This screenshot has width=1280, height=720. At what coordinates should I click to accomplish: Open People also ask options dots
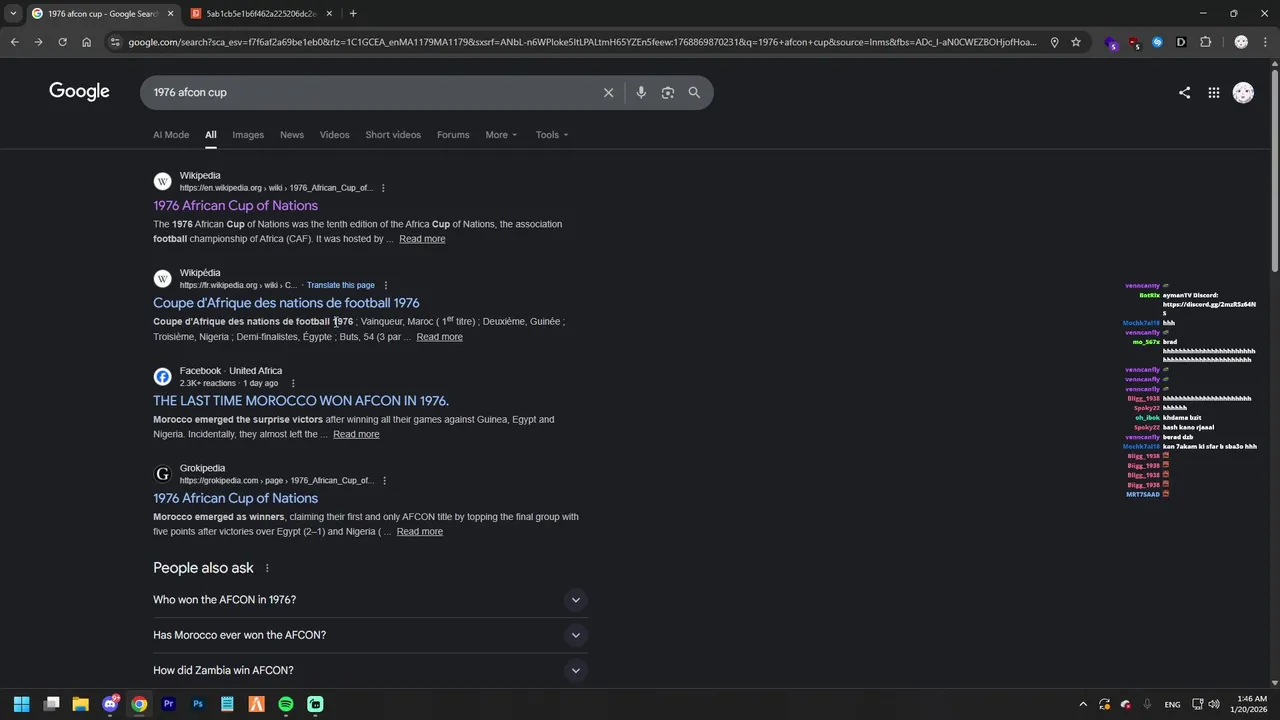[x=267, y=568]
